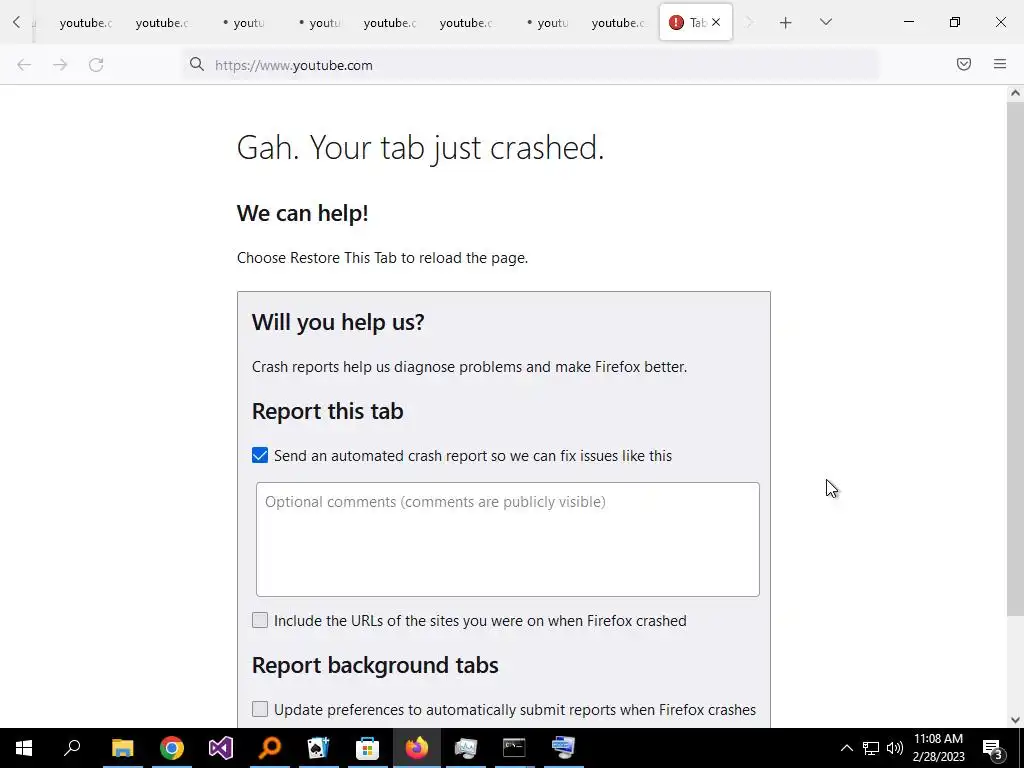The width and height of the screenshot is (1024, 768).
Task: Click the 'Report background tabs' heading
Action: (375, 665)
